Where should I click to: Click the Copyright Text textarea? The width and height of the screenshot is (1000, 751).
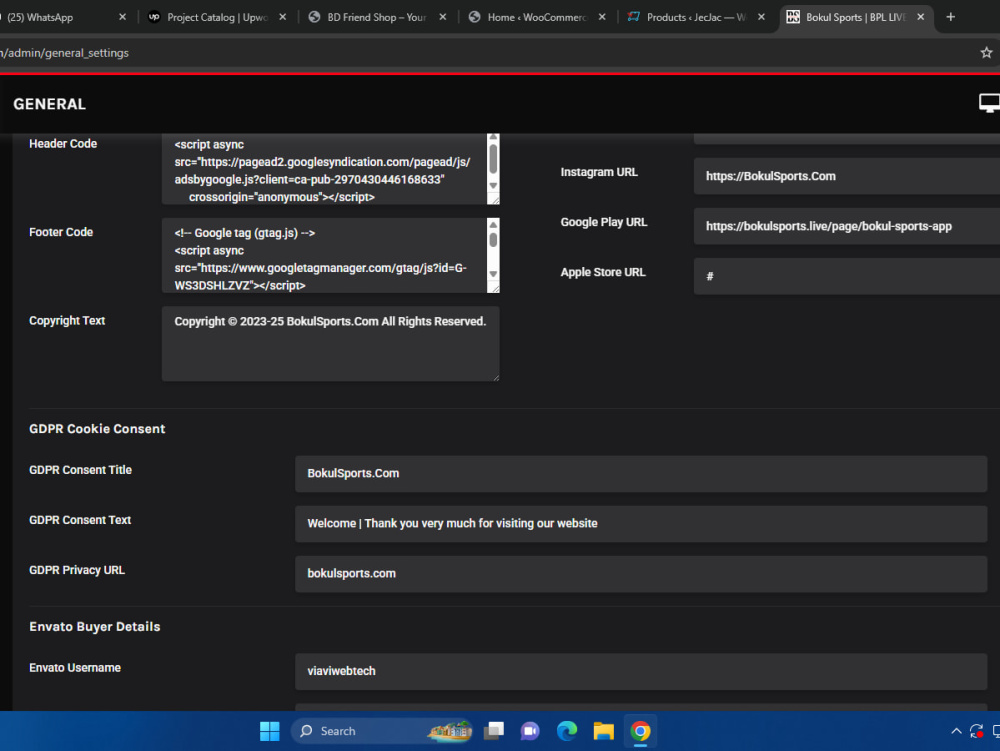coord(330,344)
